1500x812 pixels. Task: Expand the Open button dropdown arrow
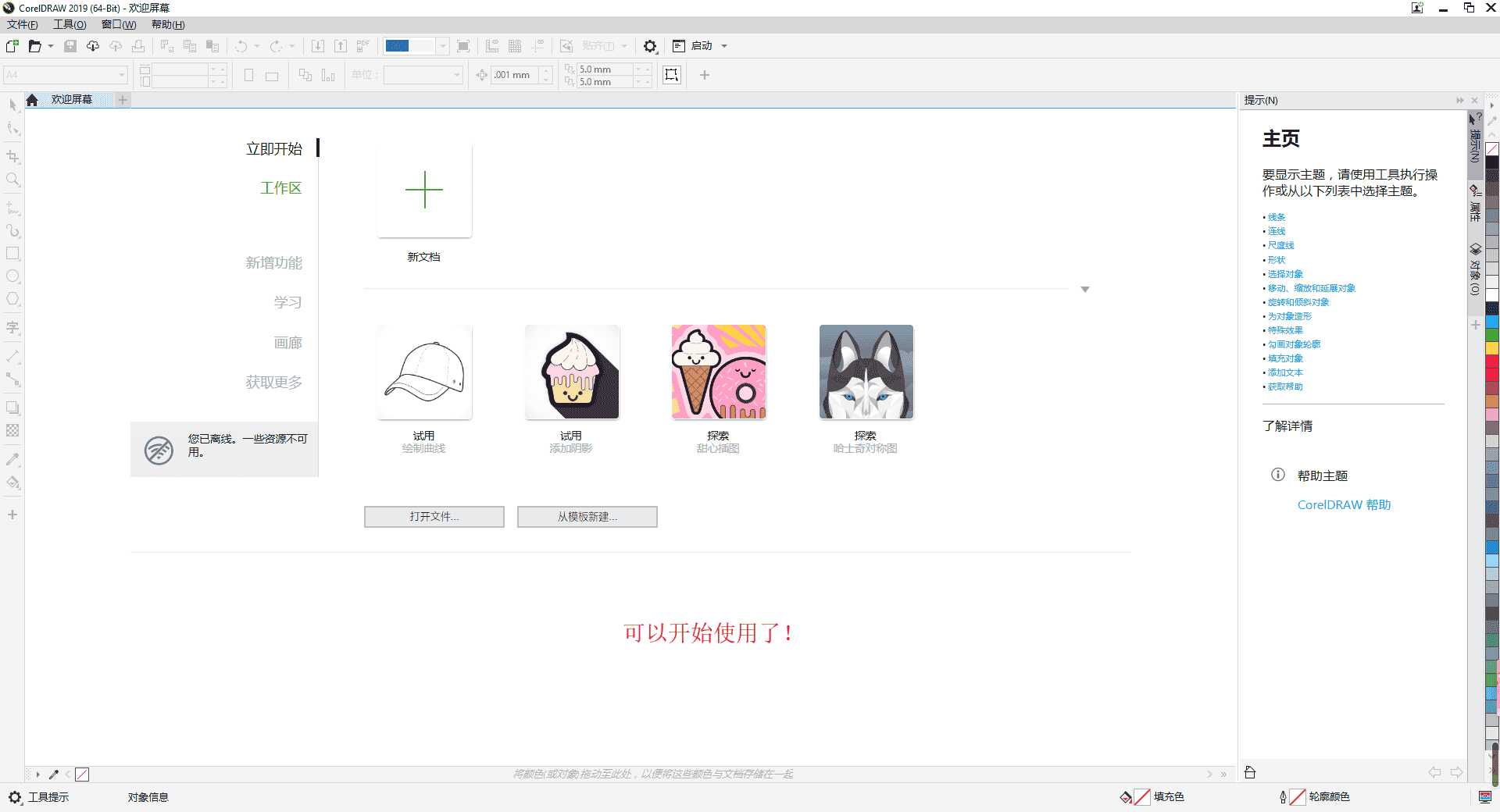click(51, 46)
